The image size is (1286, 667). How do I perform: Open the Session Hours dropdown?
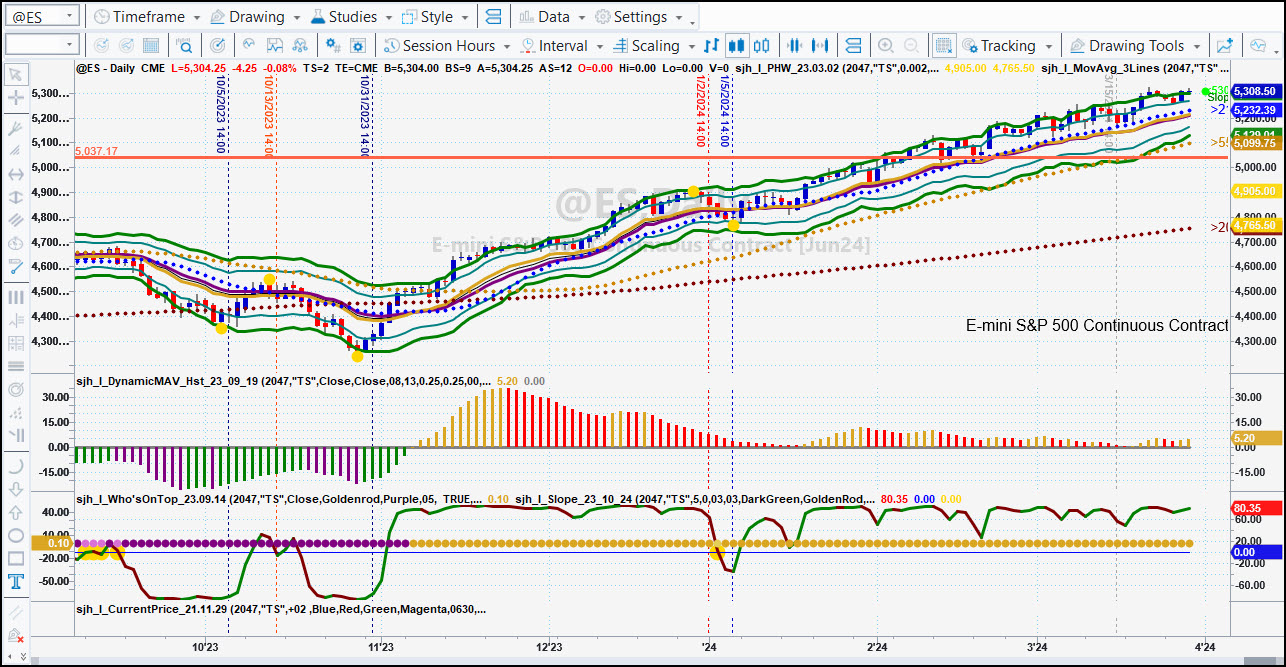(x=447, y=45)
